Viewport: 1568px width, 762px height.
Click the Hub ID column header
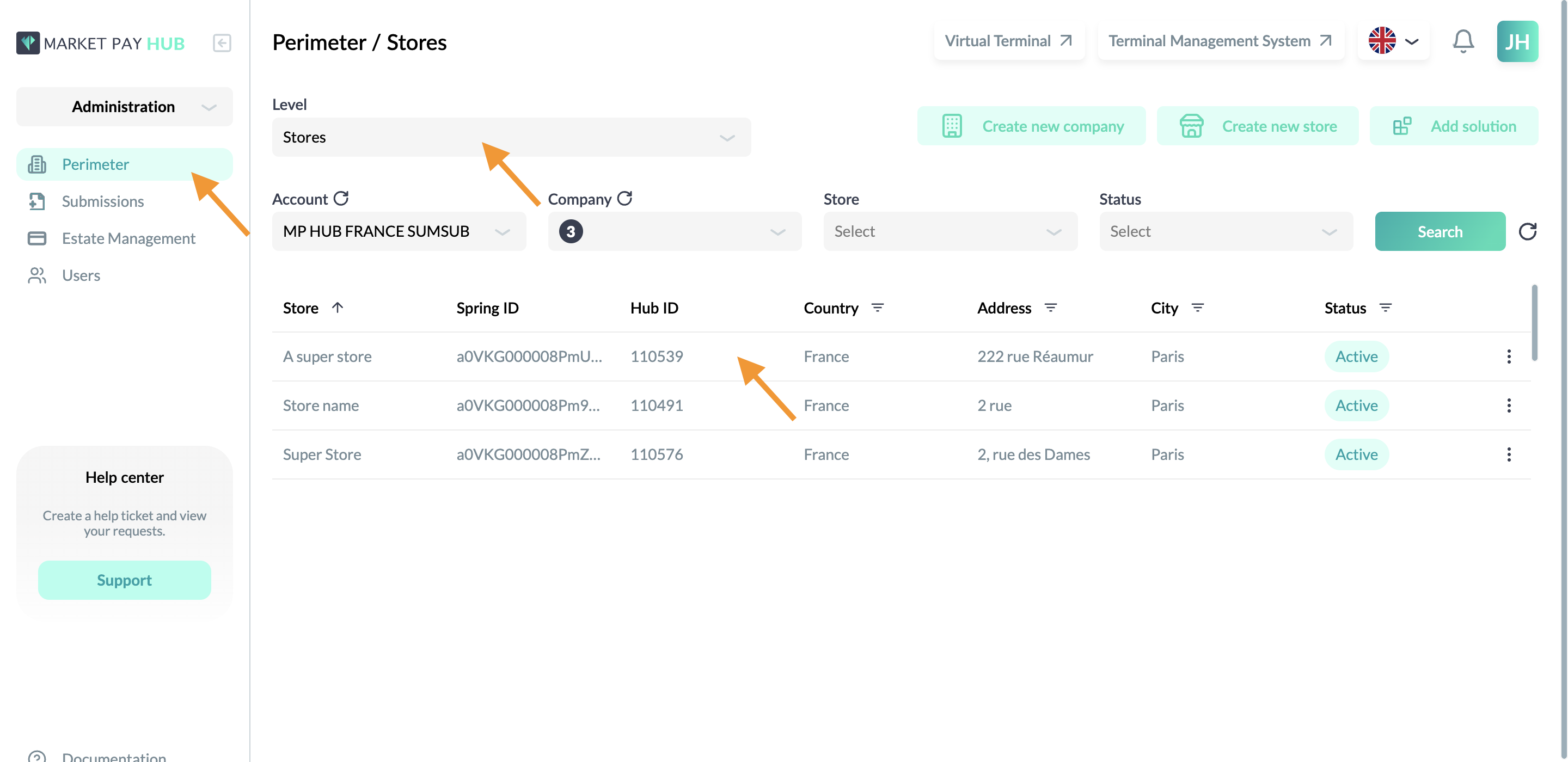tap(654, 308)
